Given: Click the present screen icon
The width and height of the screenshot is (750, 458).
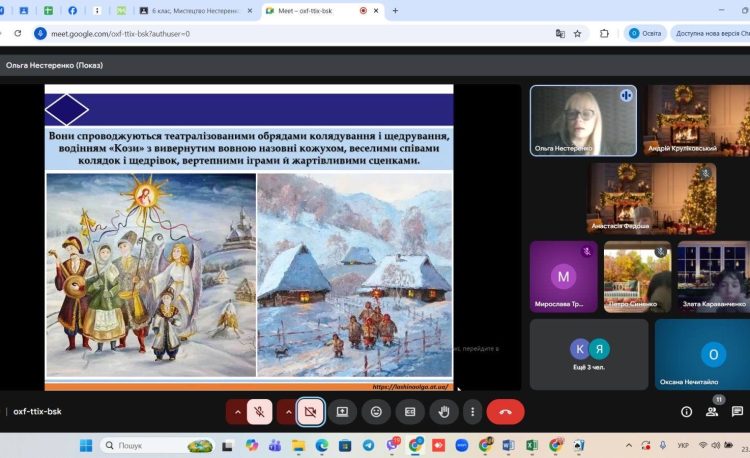Looking at the screenshot, I should (343, 411).
